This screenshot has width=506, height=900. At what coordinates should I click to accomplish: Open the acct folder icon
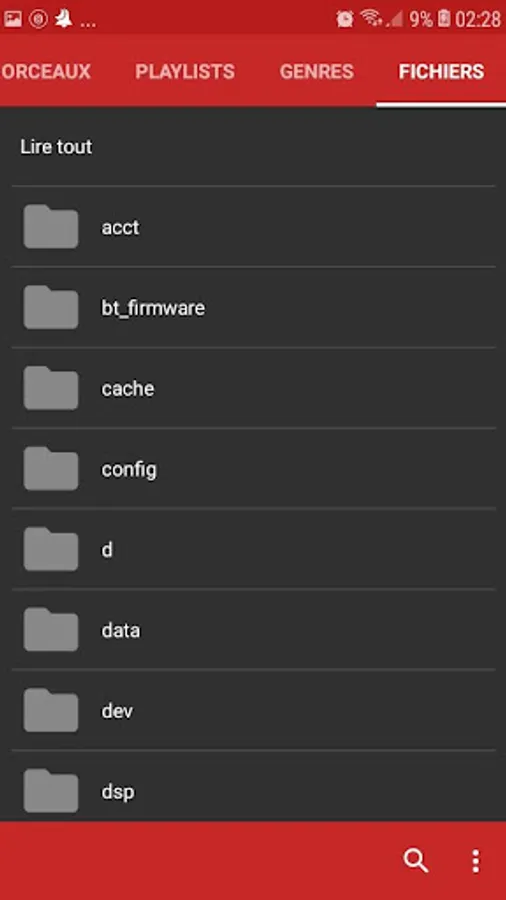coord(51,227)
